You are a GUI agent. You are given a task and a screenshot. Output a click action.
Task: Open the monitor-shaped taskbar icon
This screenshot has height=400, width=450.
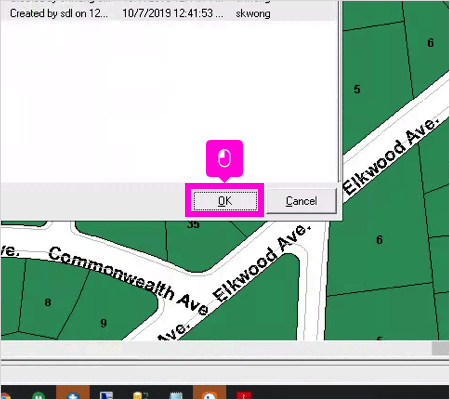pyautogui.click(x=107, y=395)
